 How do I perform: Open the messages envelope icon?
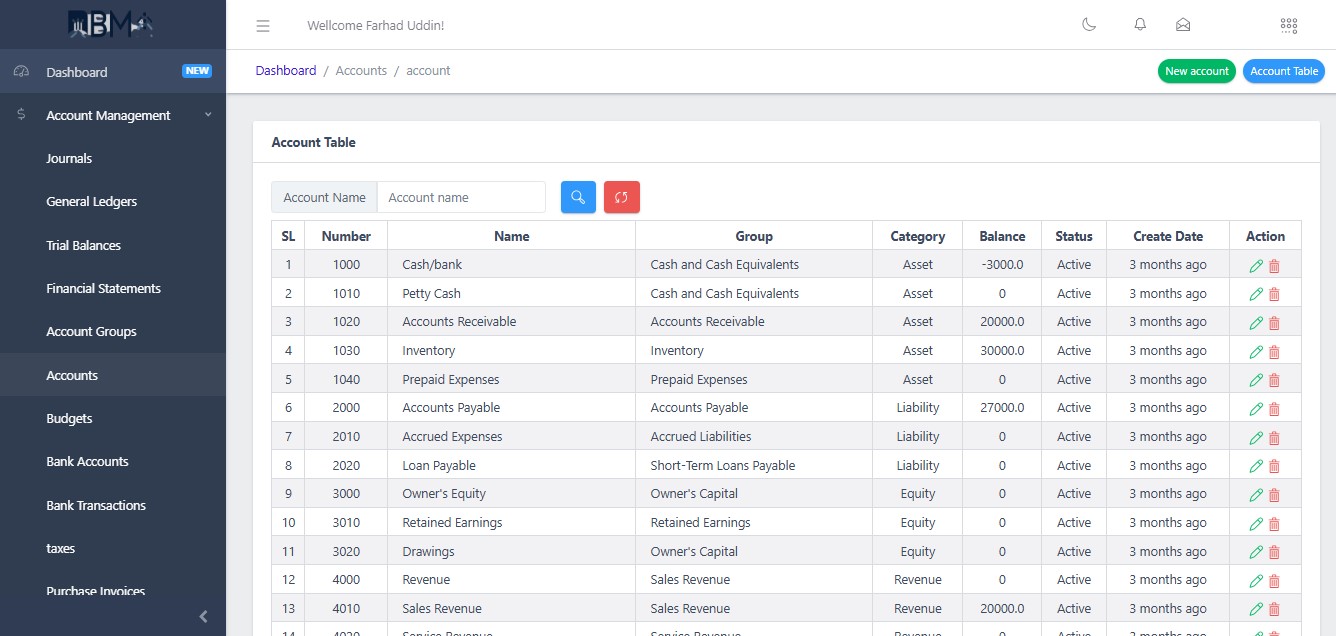(x=1183, y=25)
